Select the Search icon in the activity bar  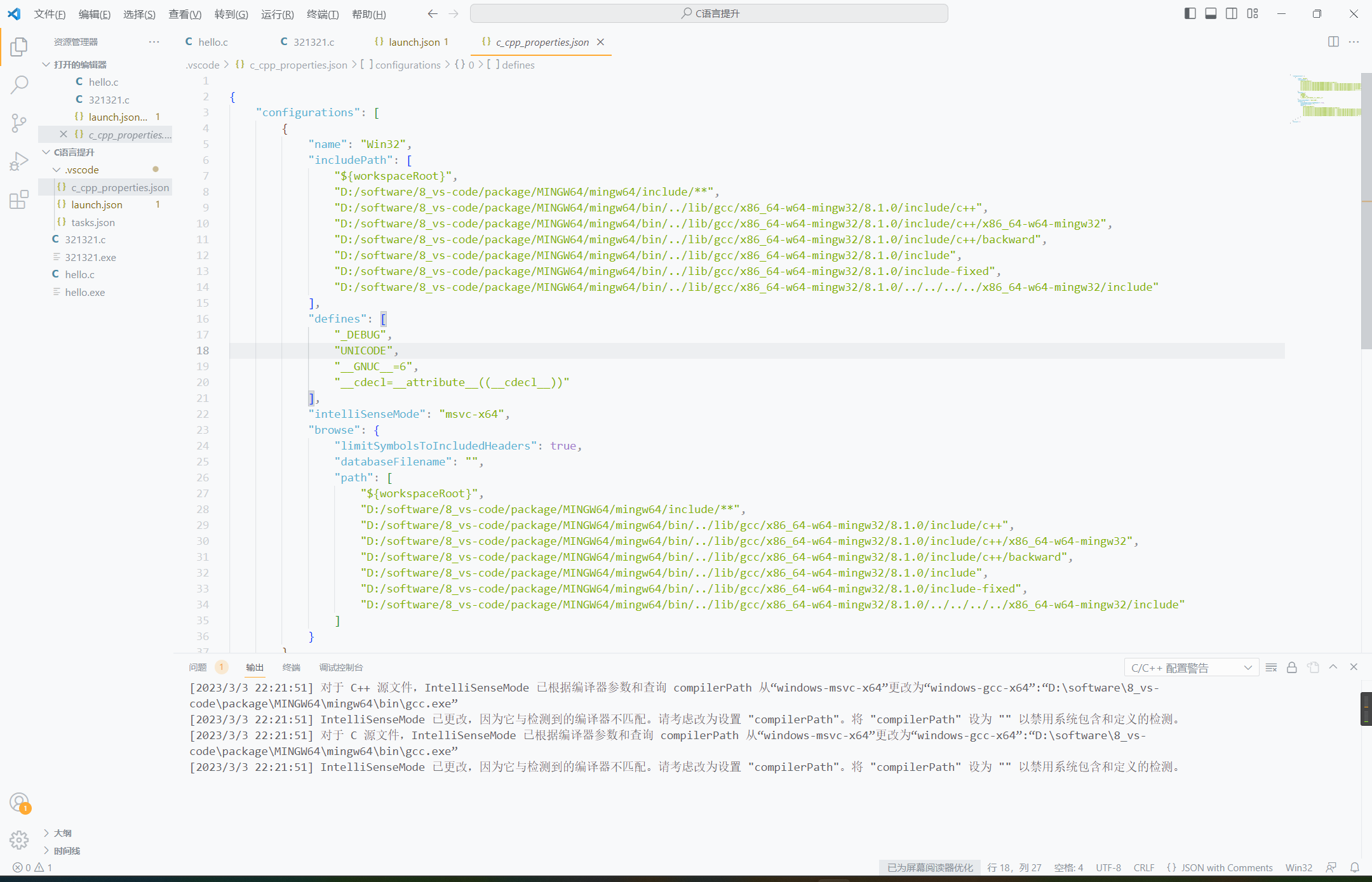click(x=19, y=84)
